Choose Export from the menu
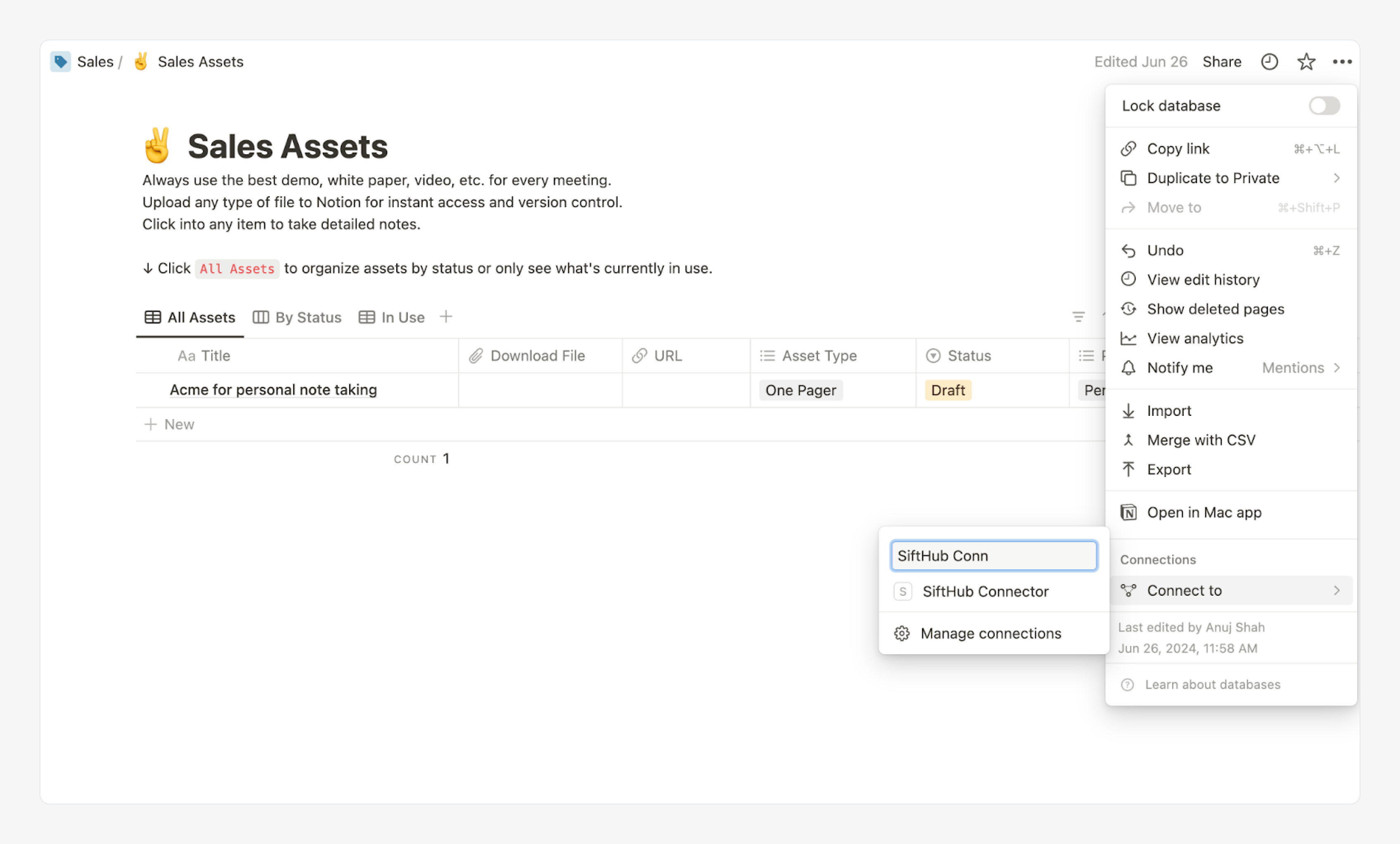 1169,469
